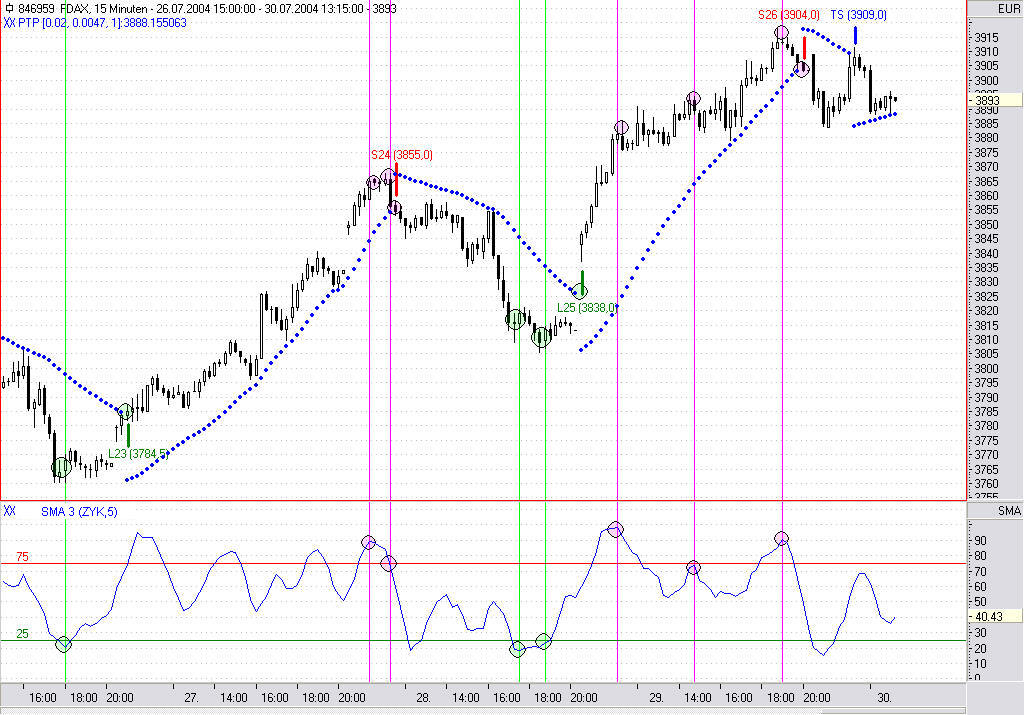Click the red sell marker bar below S26

click(805, 48)
